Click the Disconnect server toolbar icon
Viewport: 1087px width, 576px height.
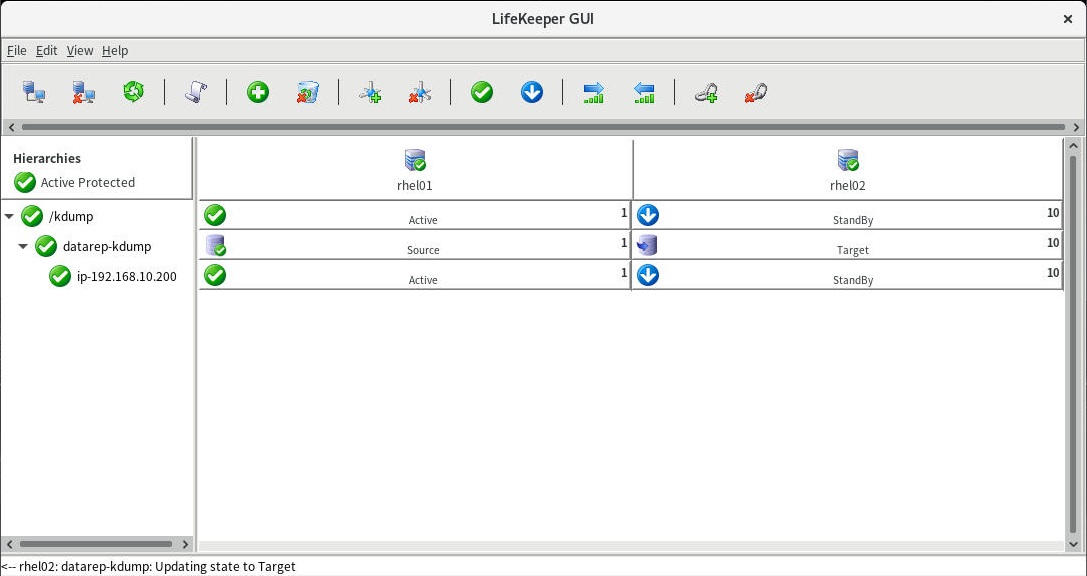coord(83,93)
